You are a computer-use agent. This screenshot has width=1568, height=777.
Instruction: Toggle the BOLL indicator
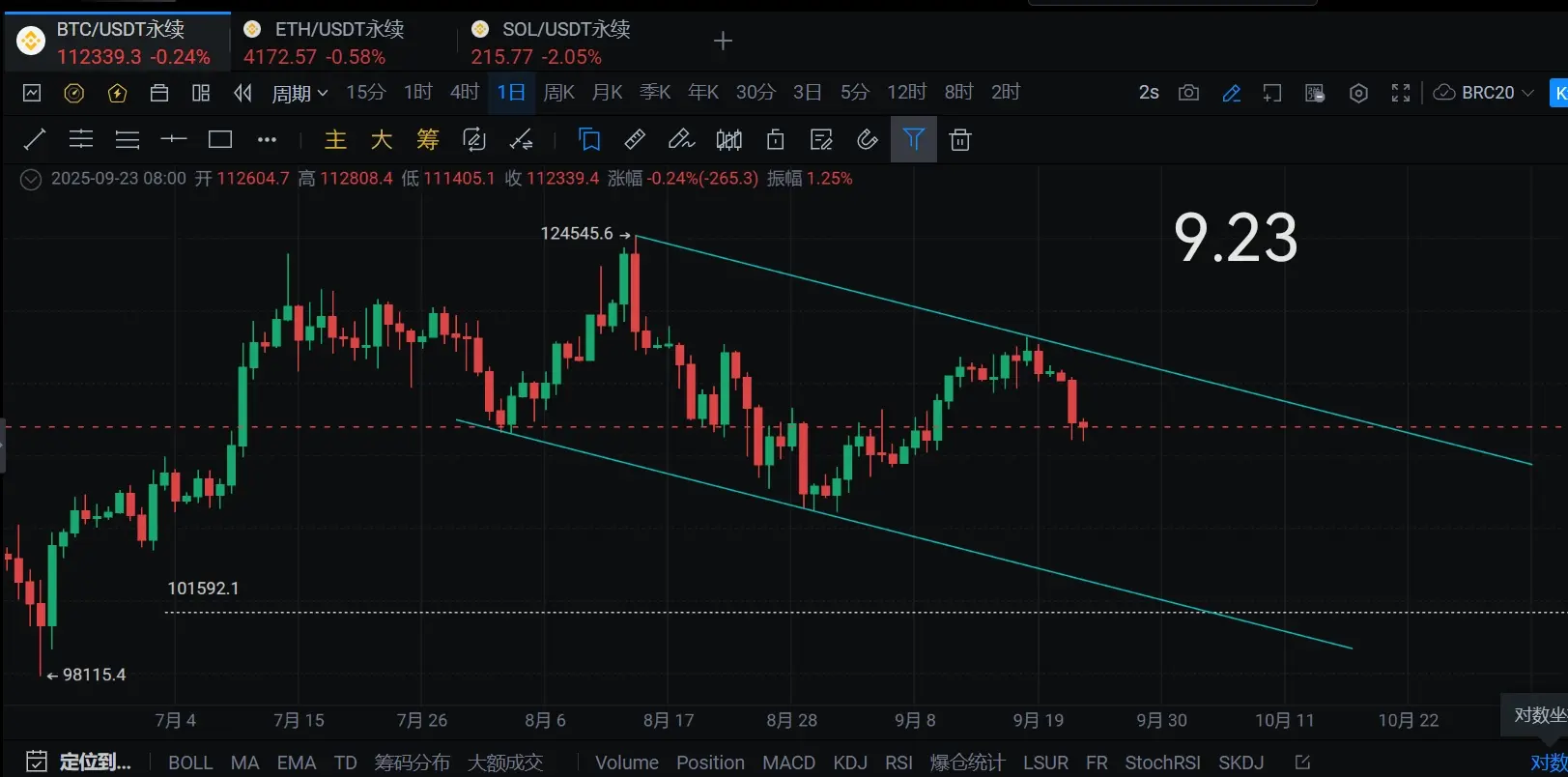[x=190, y=763]
